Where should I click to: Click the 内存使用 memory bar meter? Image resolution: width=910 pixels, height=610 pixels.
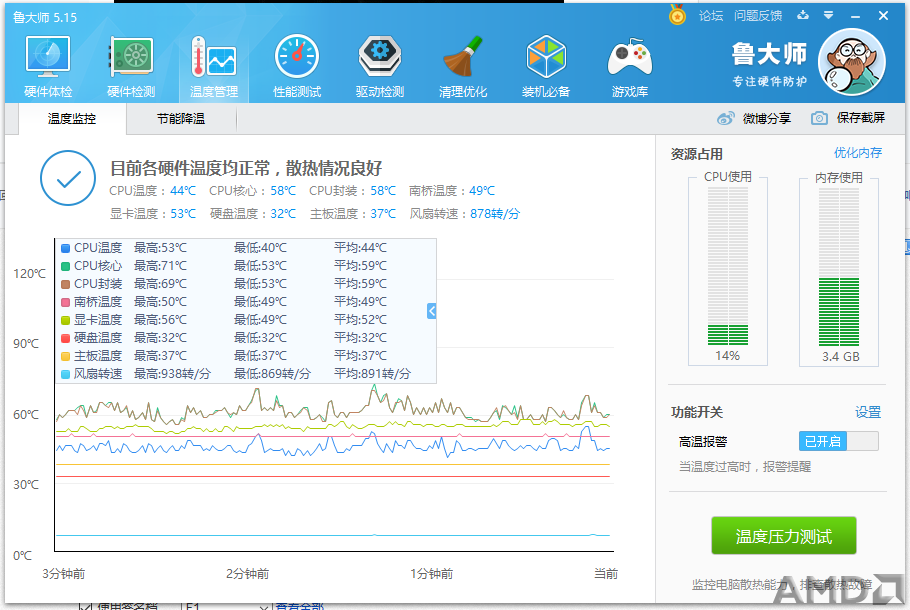click(839, 266)
